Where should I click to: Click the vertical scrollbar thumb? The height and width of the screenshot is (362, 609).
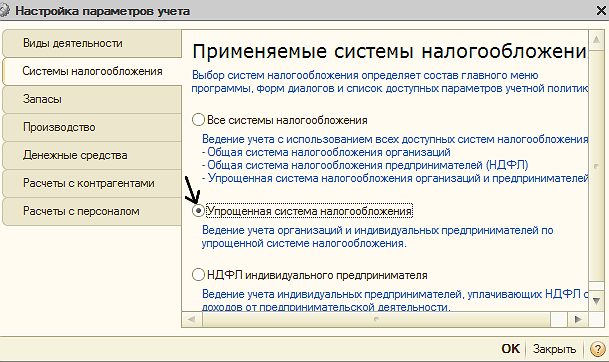pyautogui.click(x=596, y=166)
